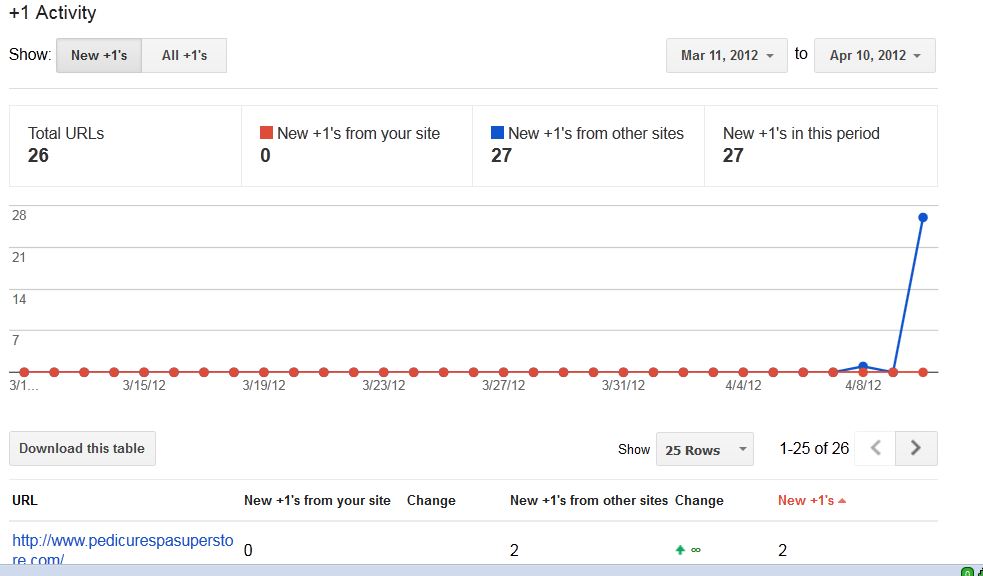Click the blue legend square for other sites

point(497,133)
